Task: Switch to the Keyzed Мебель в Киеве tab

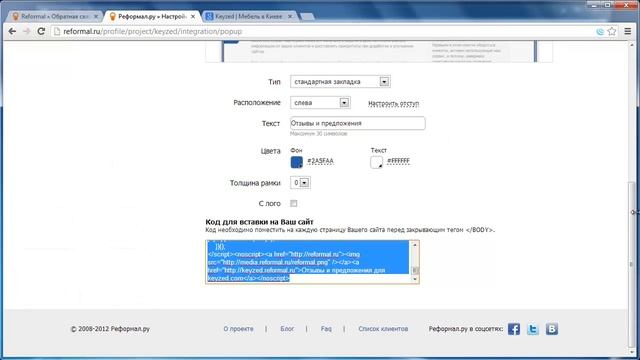Action: (249, 16)
